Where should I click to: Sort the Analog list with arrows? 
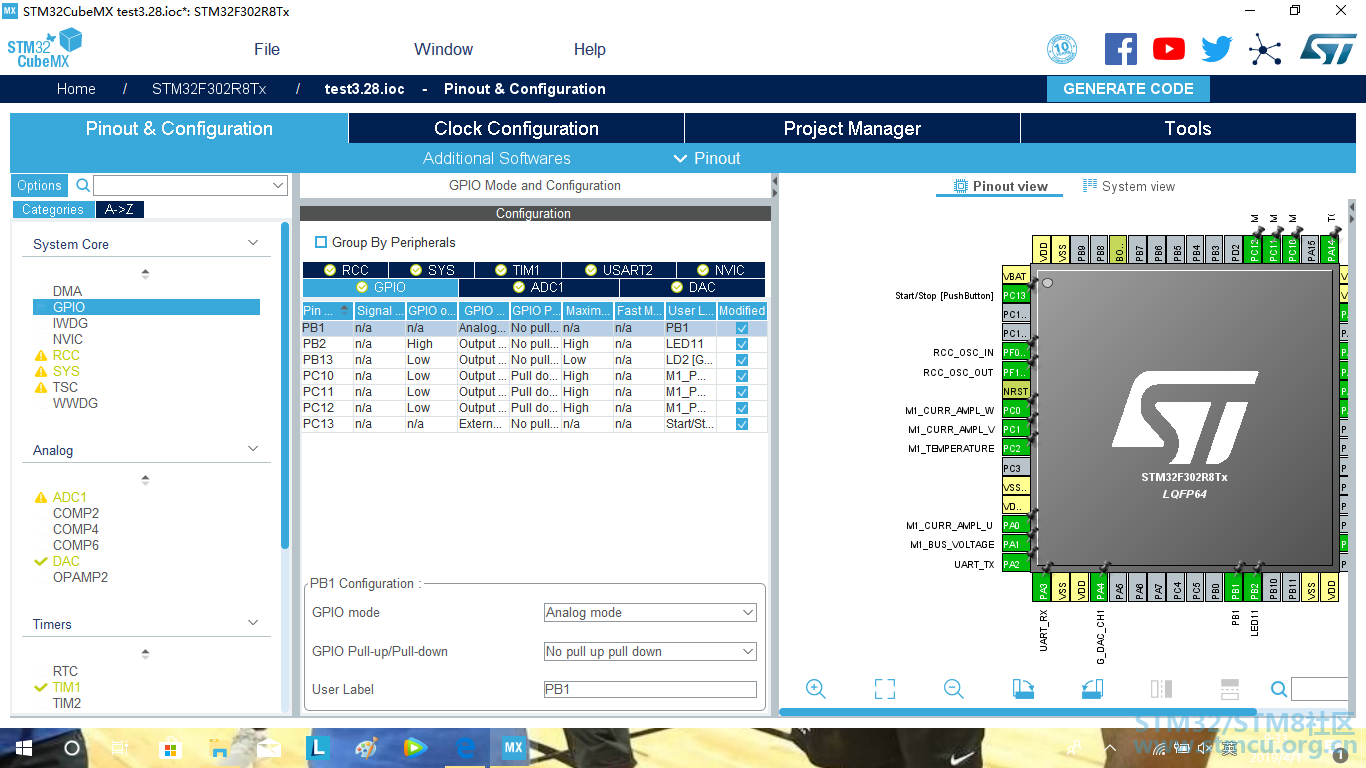(x=145, y=479)
